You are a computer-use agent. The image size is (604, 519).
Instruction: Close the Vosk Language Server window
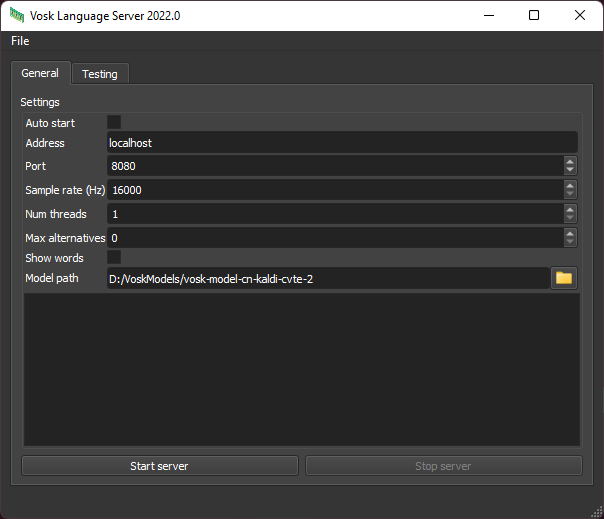tap(580, 15)
